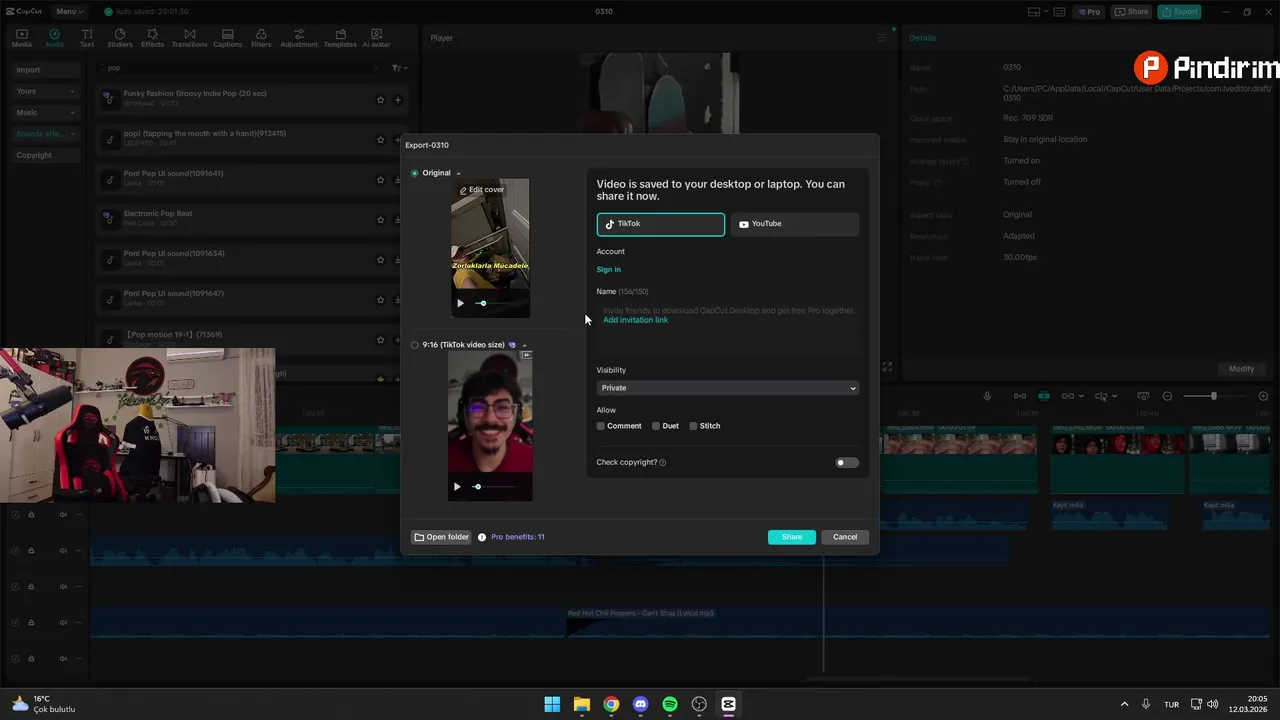Play the Original preview video
This screenshot has height=720, width=1280.
[460, 303]
